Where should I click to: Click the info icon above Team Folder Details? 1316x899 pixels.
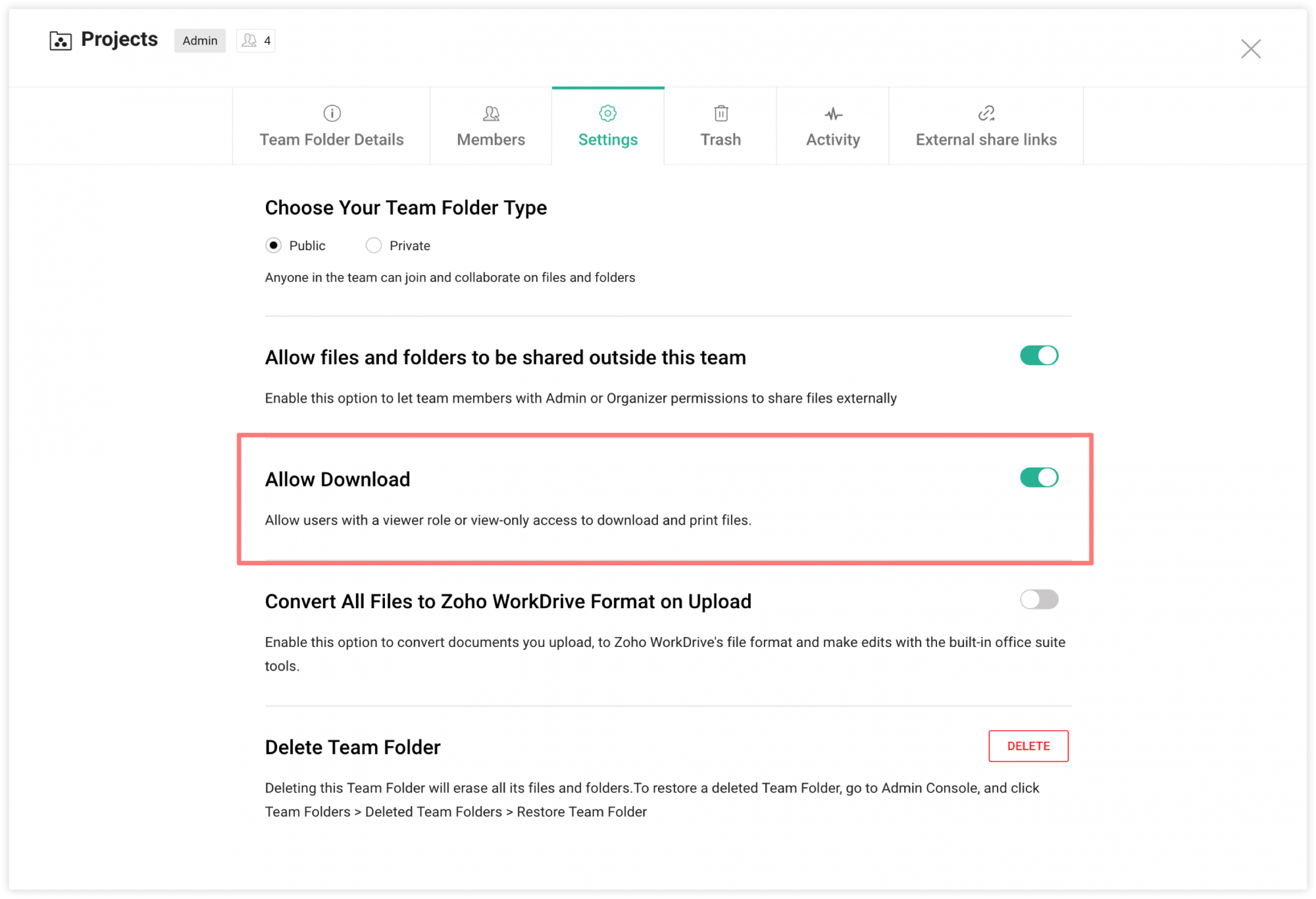(332, 113)
